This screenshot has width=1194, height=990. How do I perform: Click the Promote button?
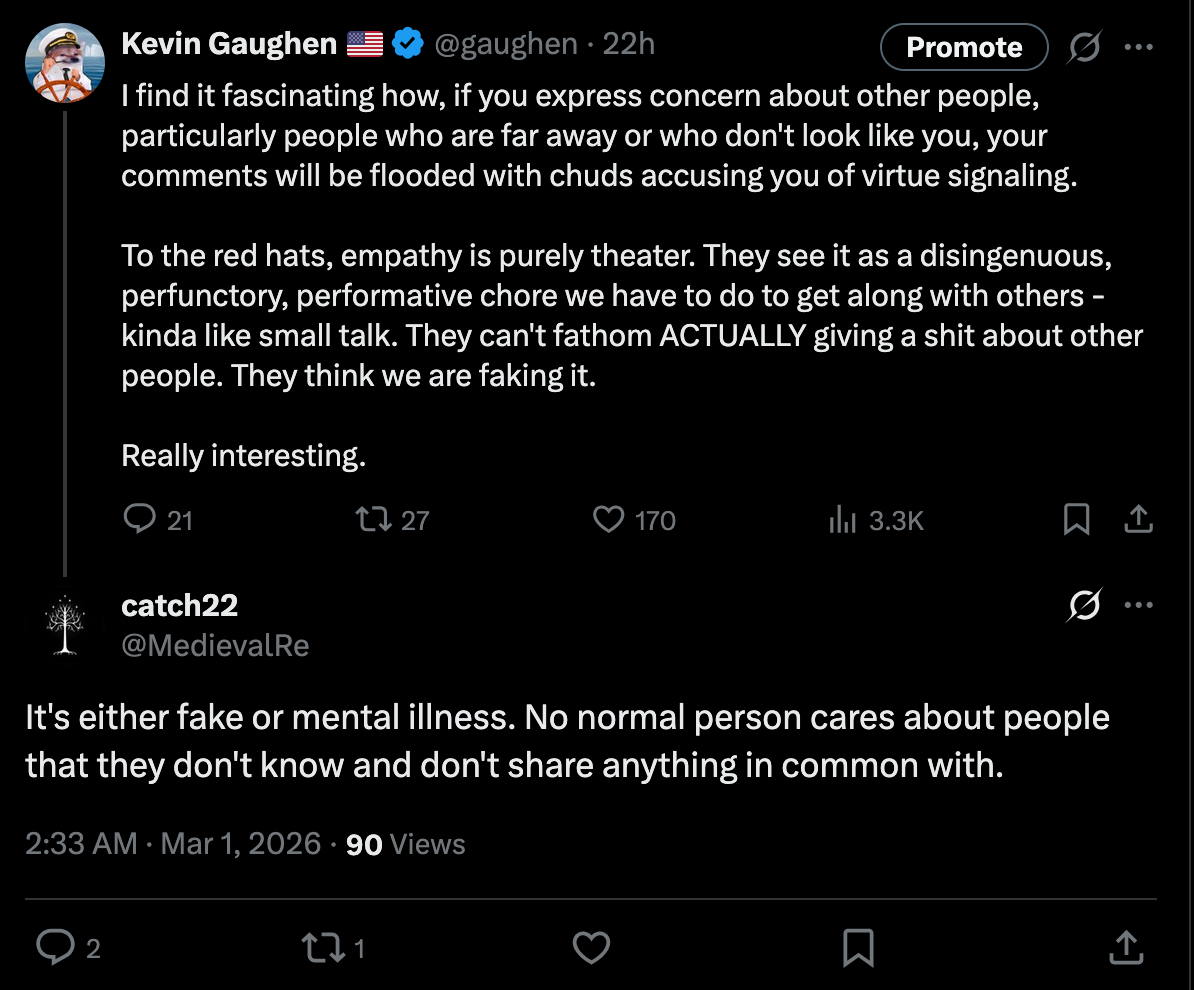point(964,47)
